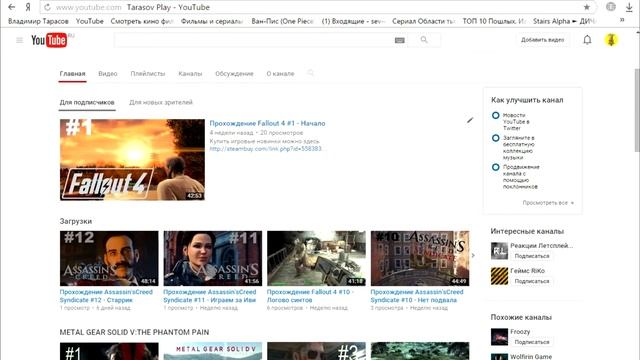Open the browser downloads arrow icon
Viewport: 640px width, 360px height.
(x=629, y=7)
